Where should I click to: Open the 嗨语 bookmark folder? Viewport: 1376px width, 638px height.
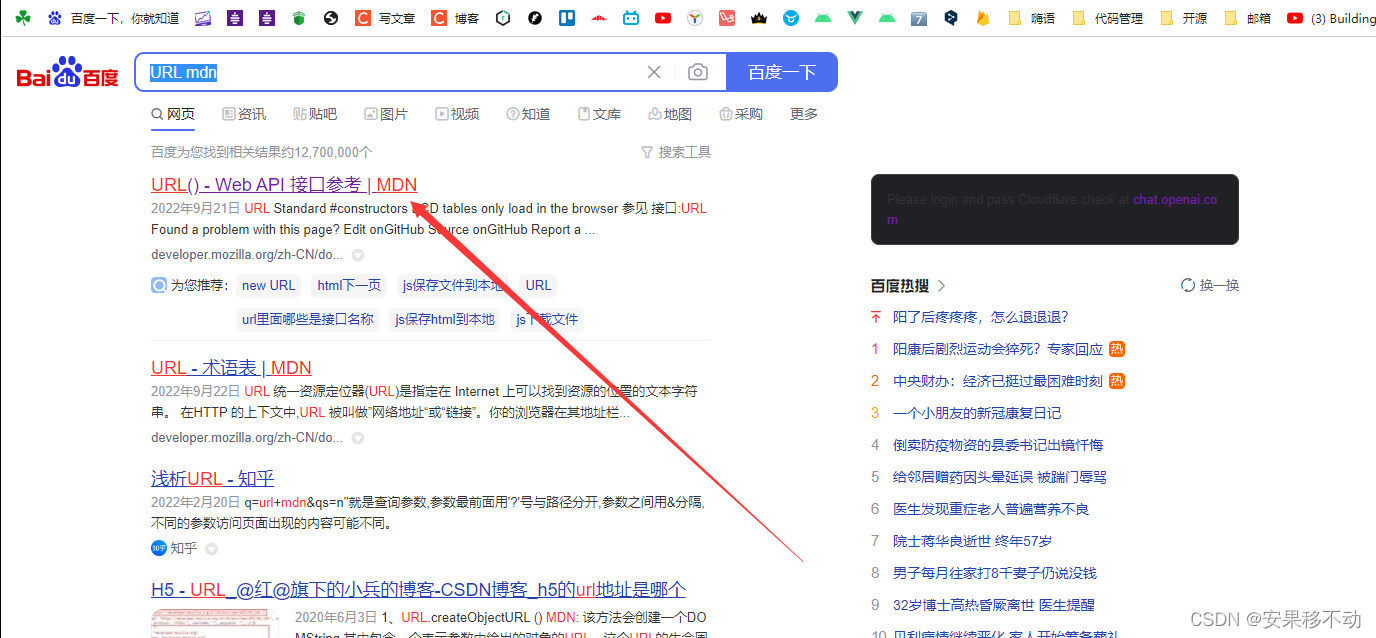pyautogui.click(x=1031, y=18)
